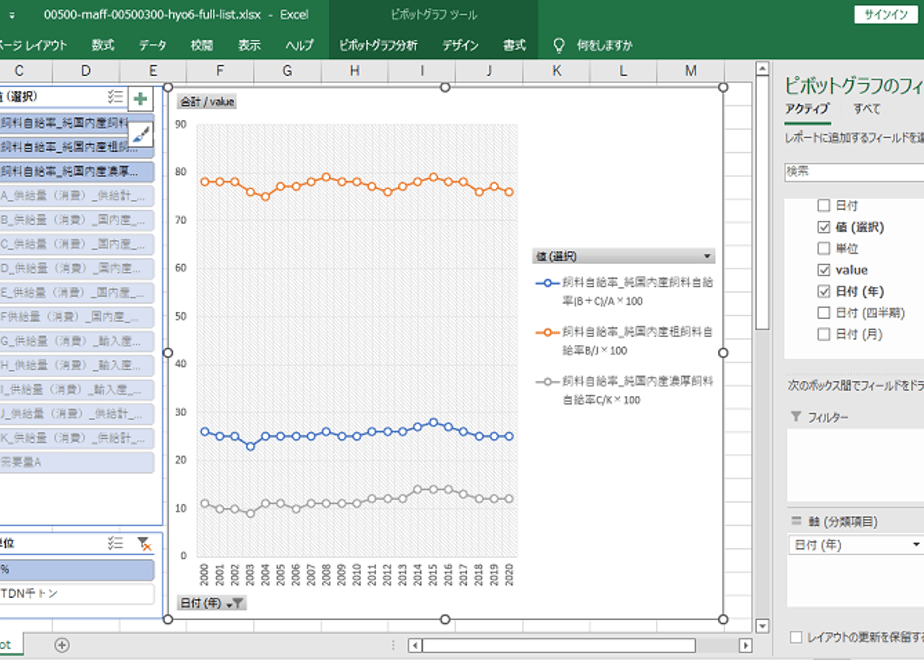924x660 pixels.
Task: Click the blue (B+C)/A×100 legend entry
Action: pos(625,292)
